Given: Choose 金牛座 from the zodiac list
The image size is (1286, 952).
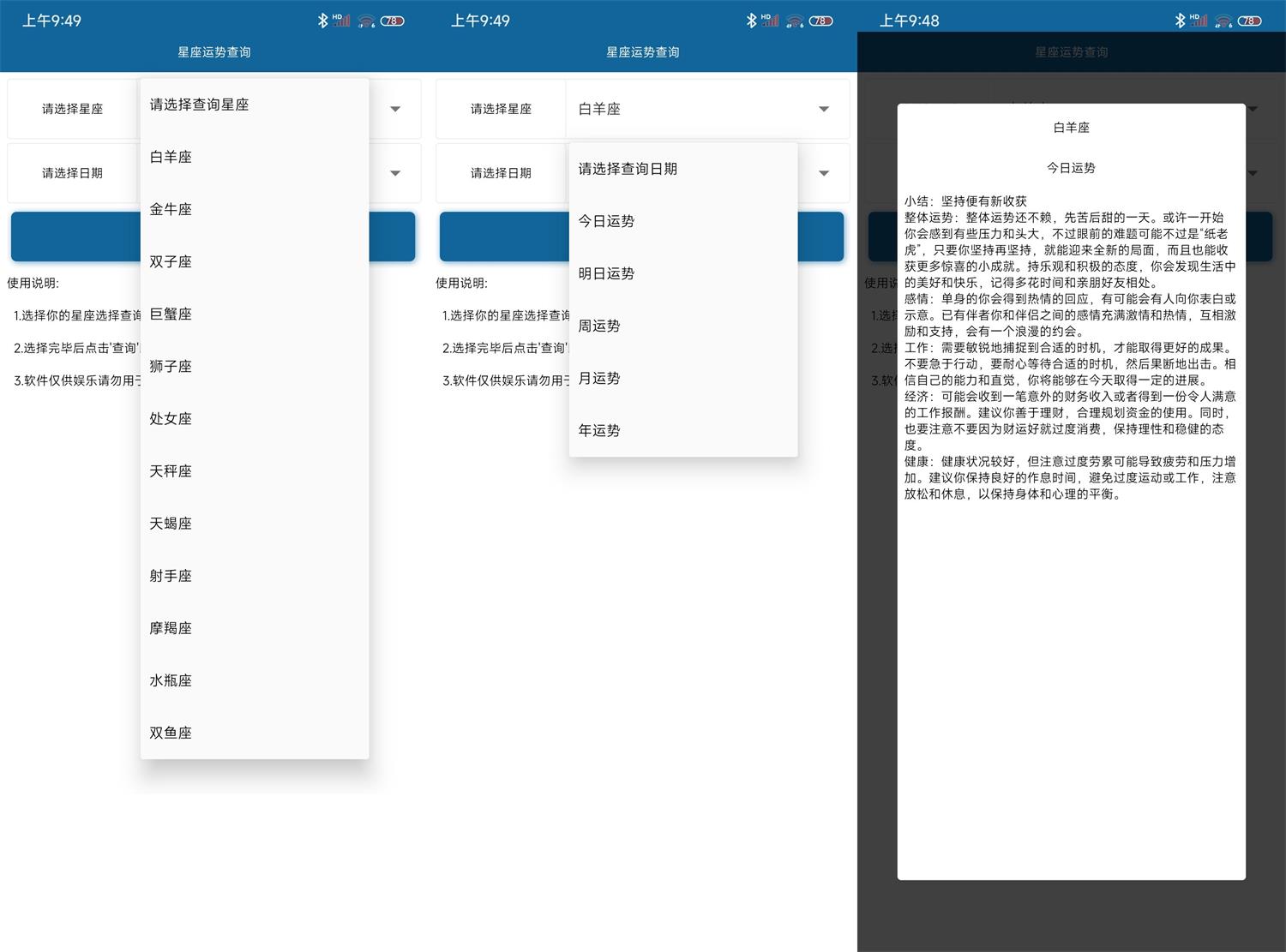Looking at the screenshot, I should [x=171, y=209].
